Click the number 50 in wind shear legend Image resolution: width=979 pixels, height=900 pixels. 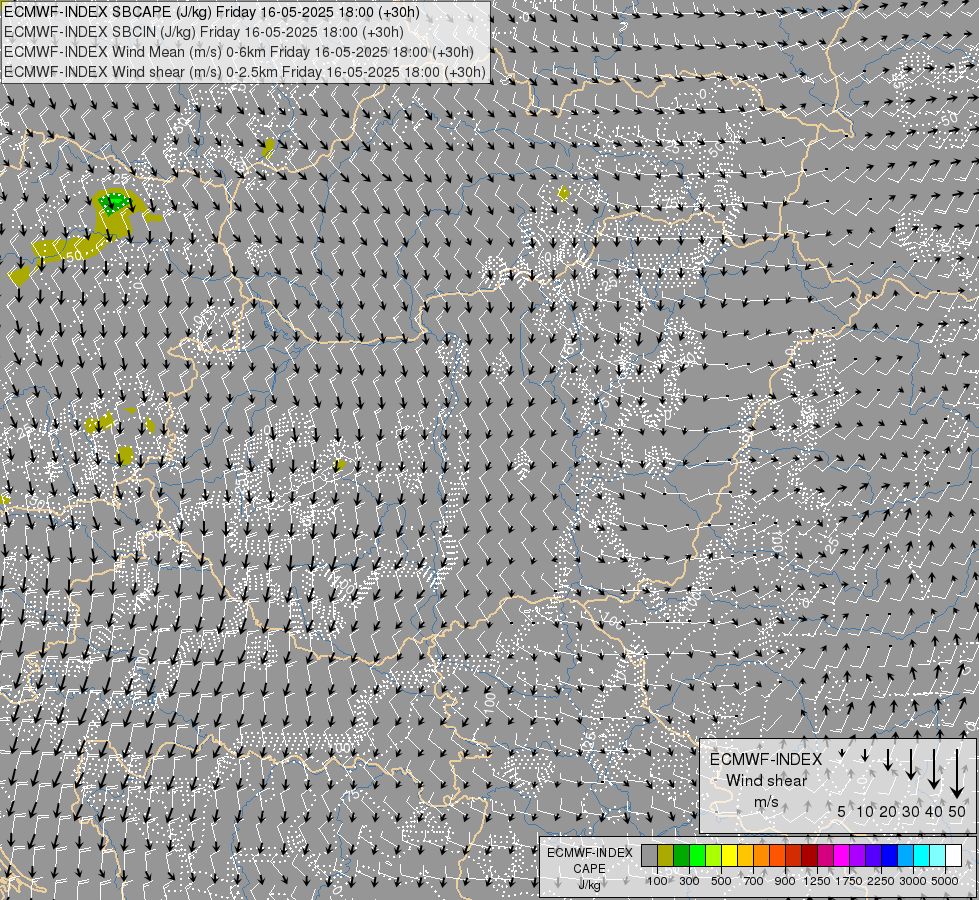pyautogui.click(x=957, y=811)
